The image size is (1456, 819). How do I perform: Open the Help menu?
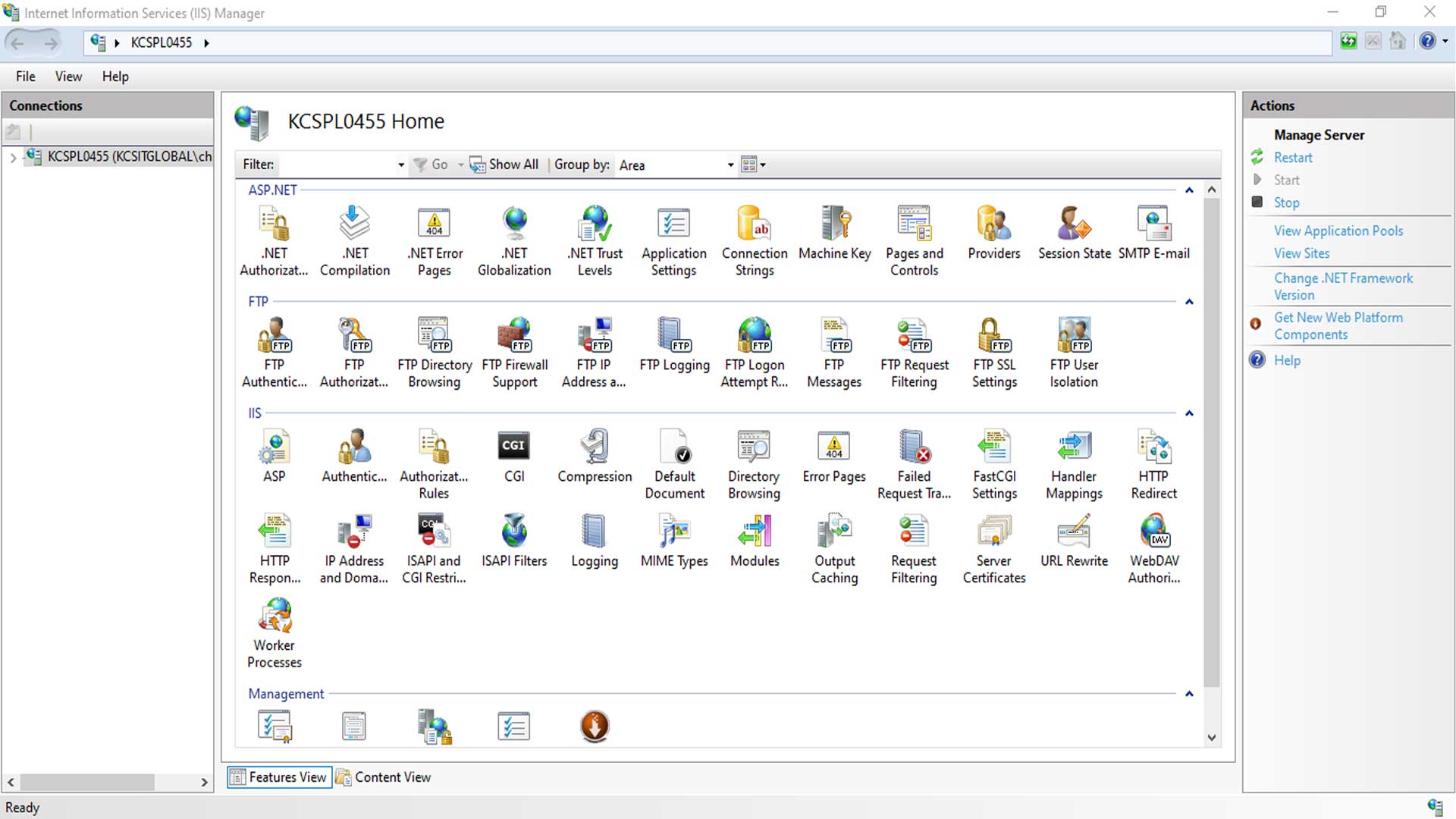[x=115, y=77]
